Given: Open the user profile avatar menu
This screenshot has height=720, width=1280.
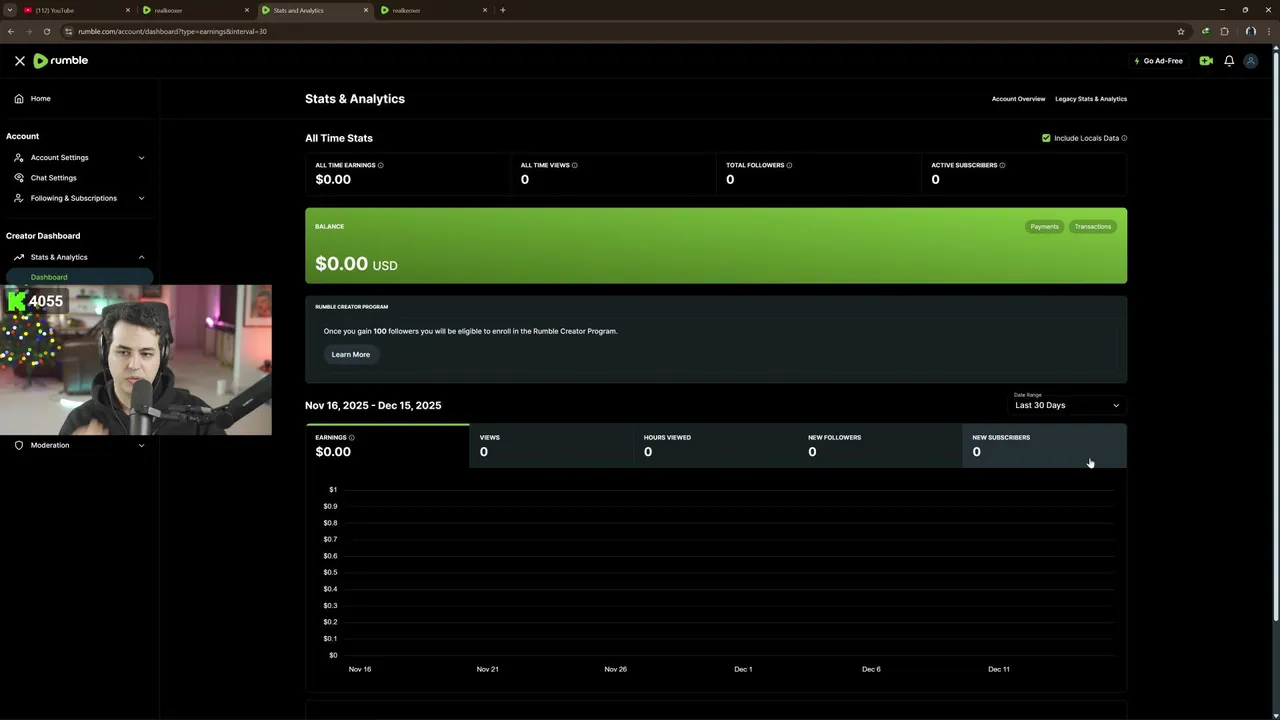Looking at the screenshot, I should tap(1251, 61).
